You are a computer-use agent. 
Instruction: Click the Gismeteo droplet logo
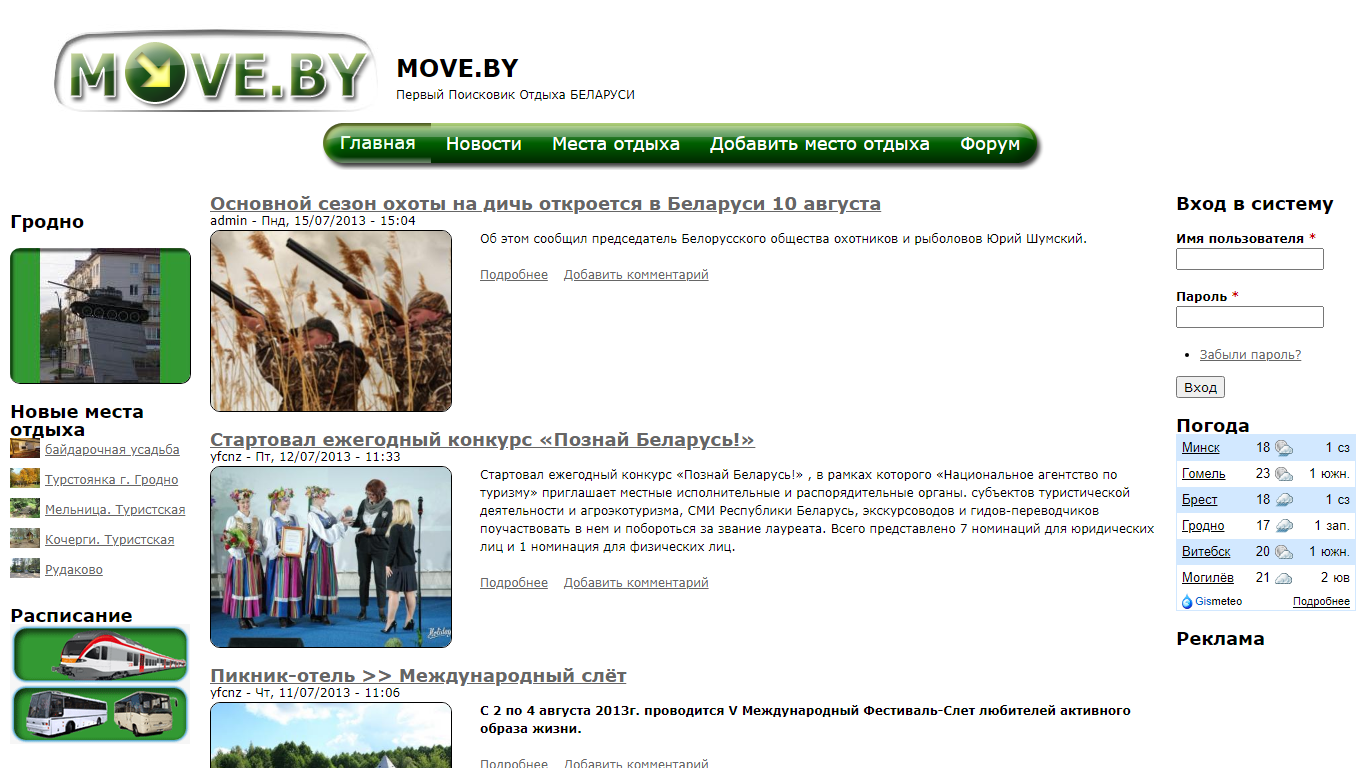[x=1187, y=602]
